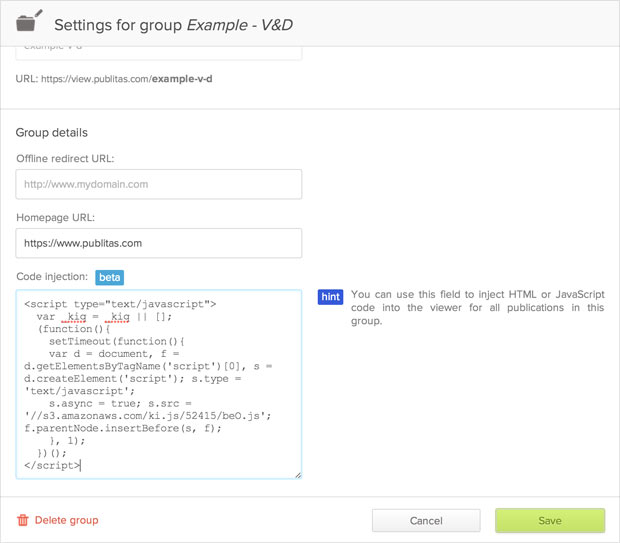This screenshot has width=620, height=543.
Task: Click the Group details heading
Action: (52, 133)
